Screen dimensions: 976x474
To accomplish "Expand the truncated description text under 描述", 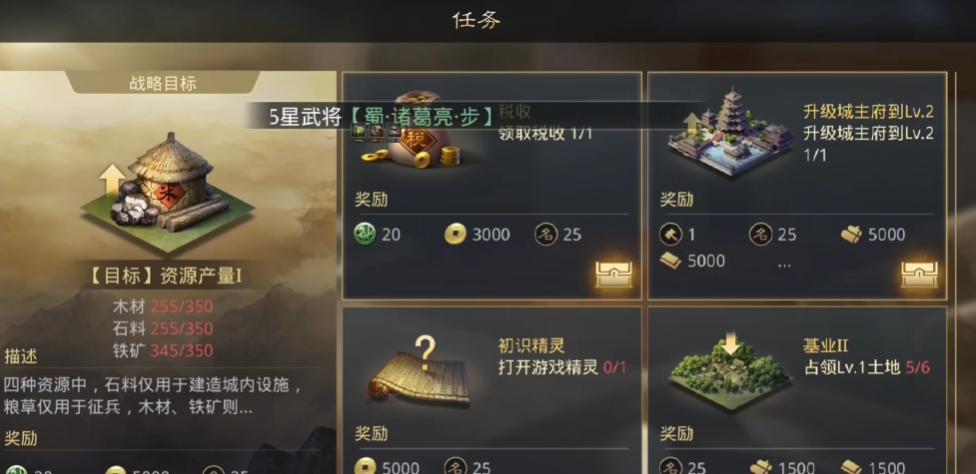I will [x=154, y=396].
